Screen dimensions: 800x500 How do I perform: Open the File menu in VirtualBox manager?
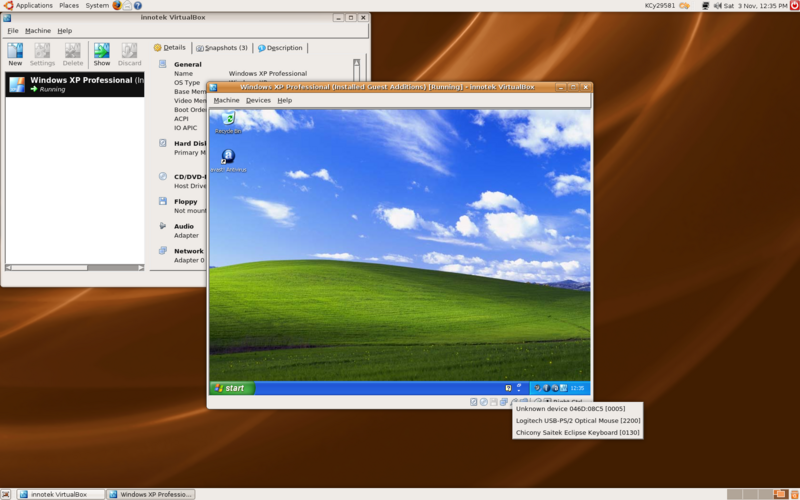[13, 31]
